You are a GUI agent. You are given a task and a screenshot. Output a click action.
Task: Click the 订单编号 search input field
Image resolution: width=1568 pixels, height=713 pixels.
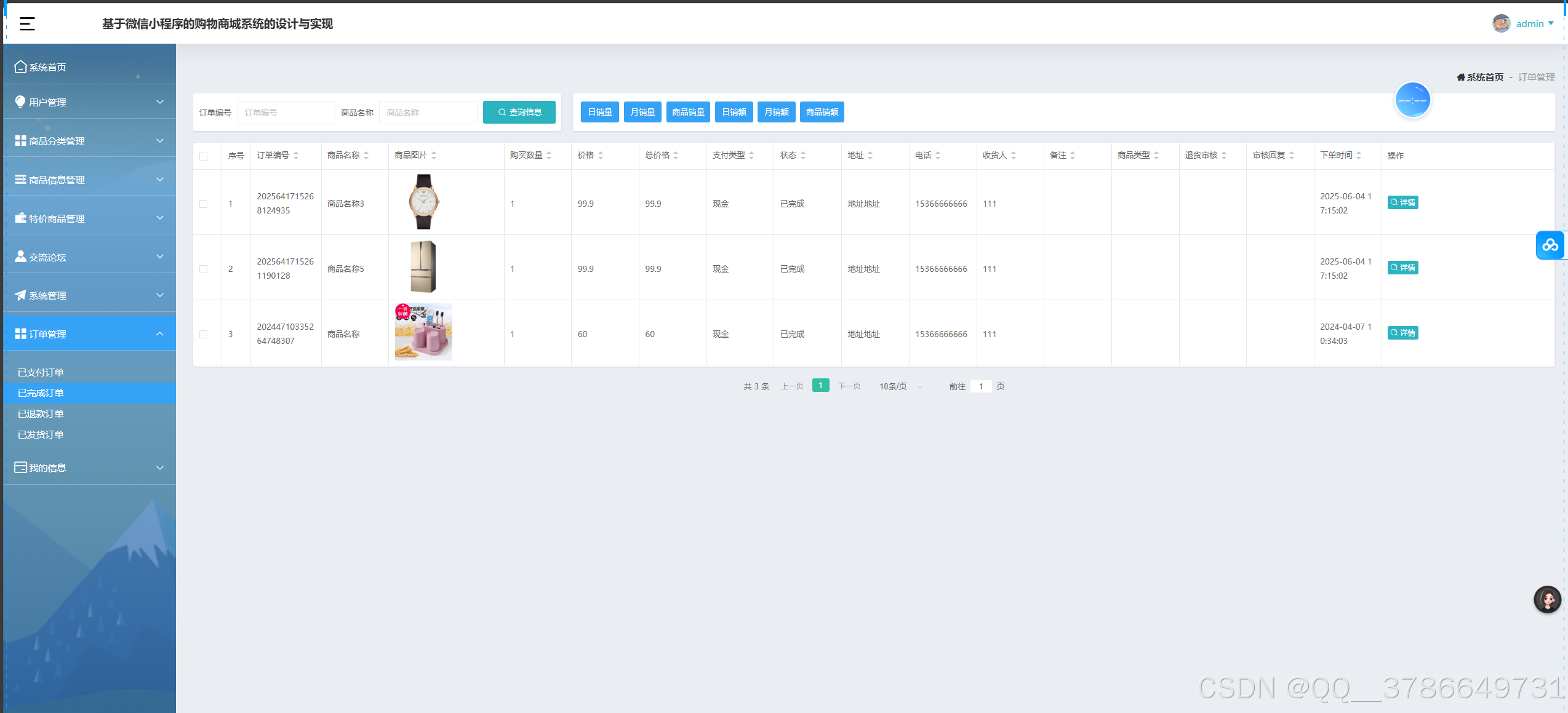click(286, 113)
